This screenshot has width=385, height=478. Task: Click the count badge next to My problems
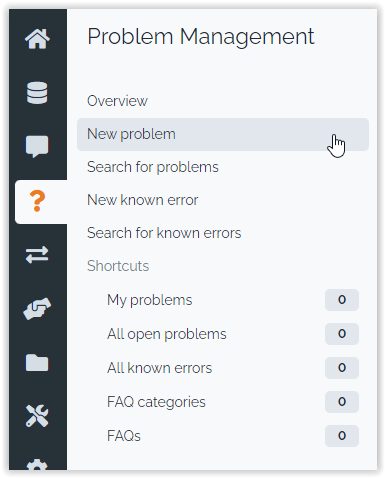click(x=342, y=300)
